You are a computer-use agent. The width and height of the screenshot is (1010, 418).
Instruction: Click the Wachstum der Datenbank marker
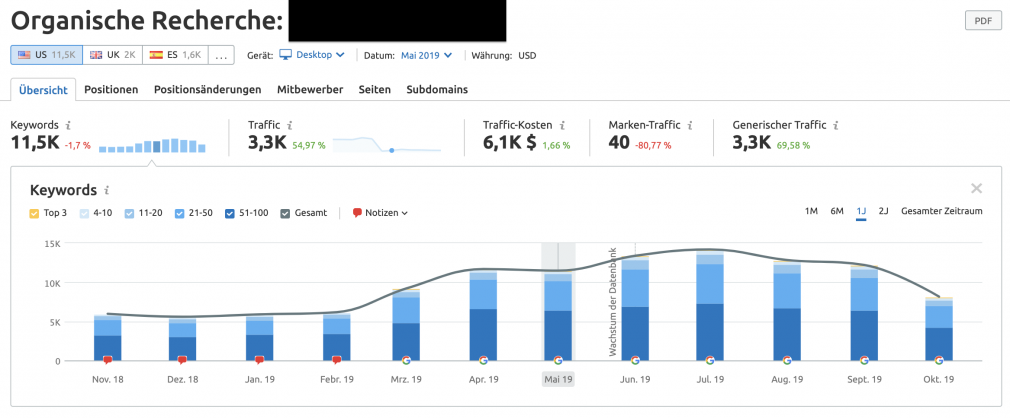tap(613, 301)
